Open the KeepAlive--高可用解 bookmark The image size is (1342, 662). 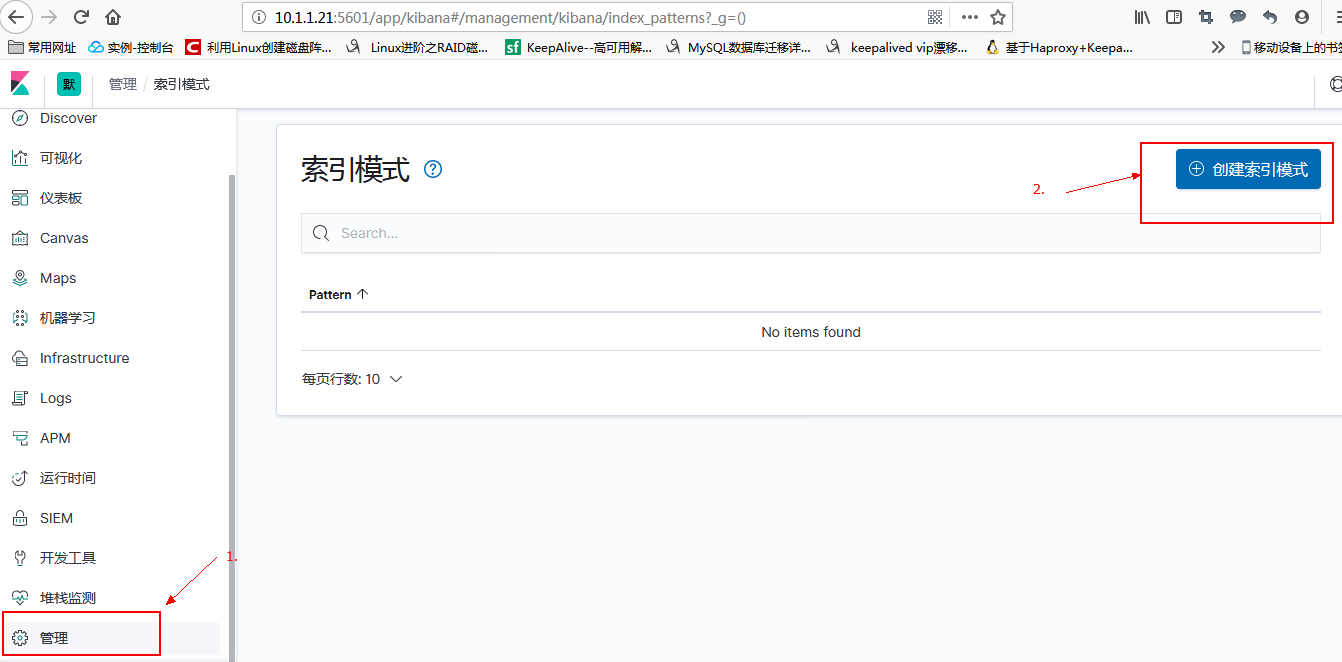pos(579,47)
